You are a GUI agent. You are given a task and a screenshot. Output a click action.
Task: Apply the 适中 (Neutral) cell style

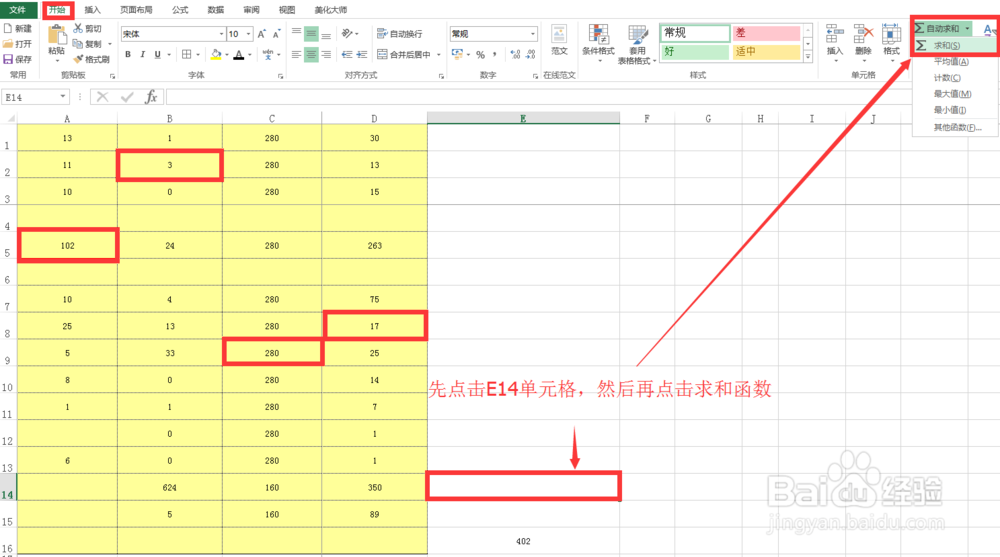click(766, 52)
